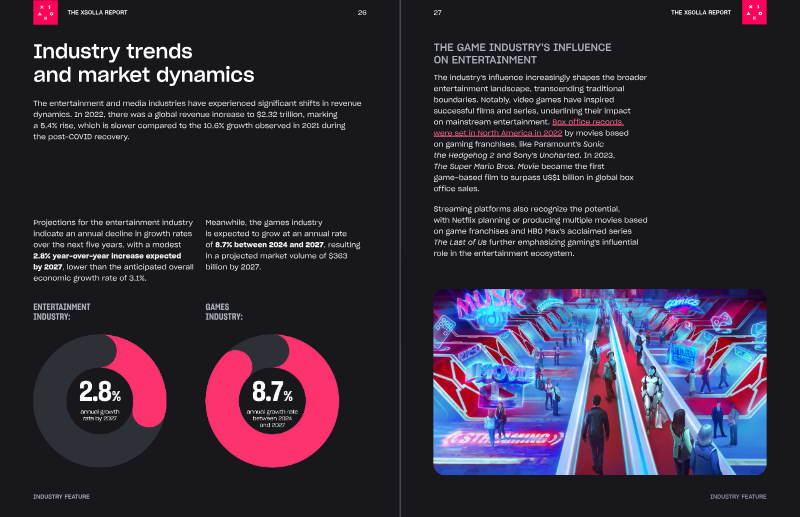Select the neon city illustration
The width and height of the screenshot is (800, 517).
(x=600, y=382)
